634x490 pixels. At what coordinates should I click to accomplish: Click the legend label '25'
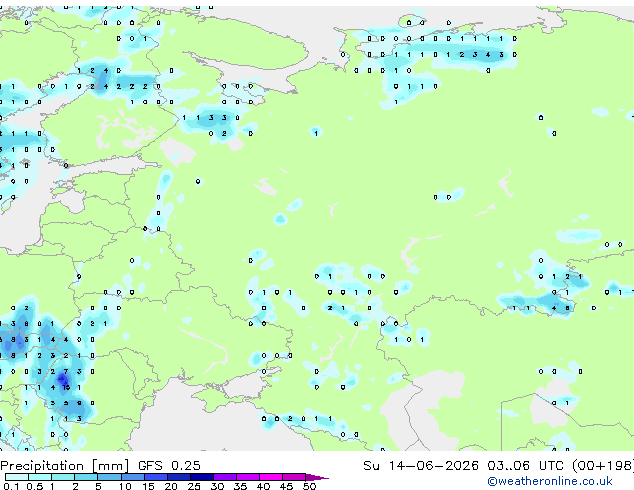pos(194,486)
